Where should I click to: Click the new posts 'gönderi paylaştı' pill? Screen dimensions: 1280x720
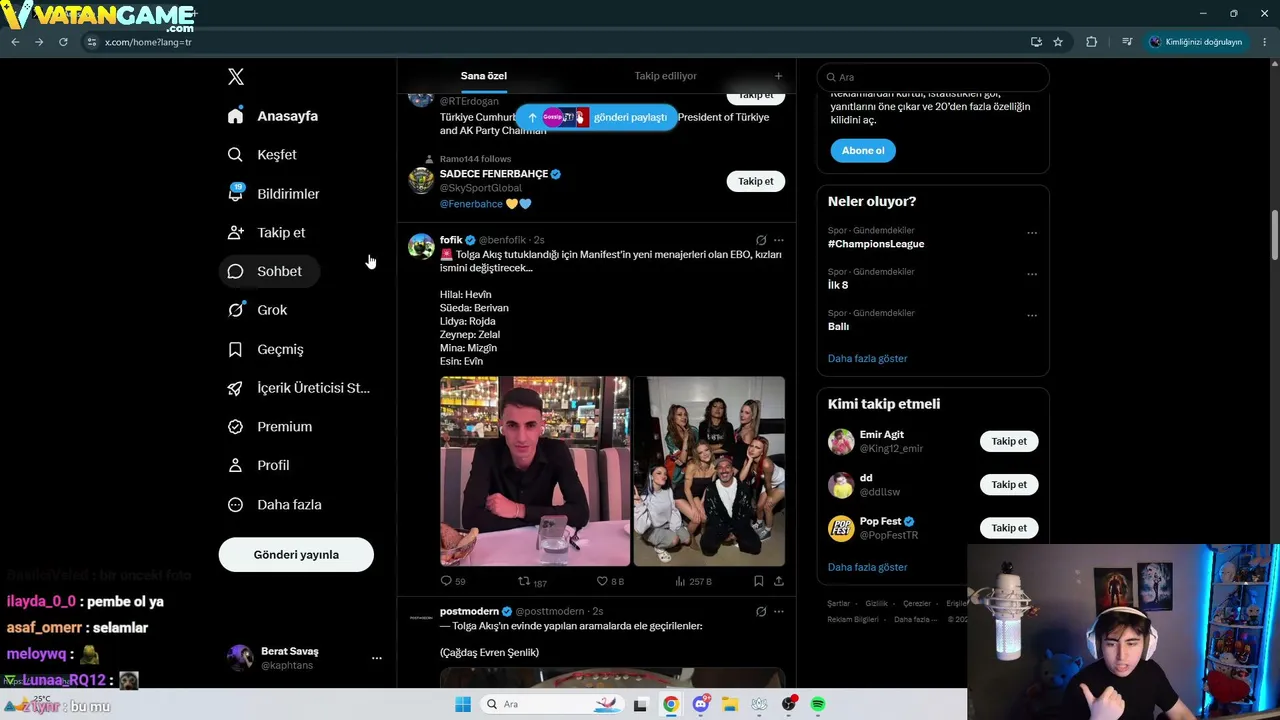coord(597,117)
